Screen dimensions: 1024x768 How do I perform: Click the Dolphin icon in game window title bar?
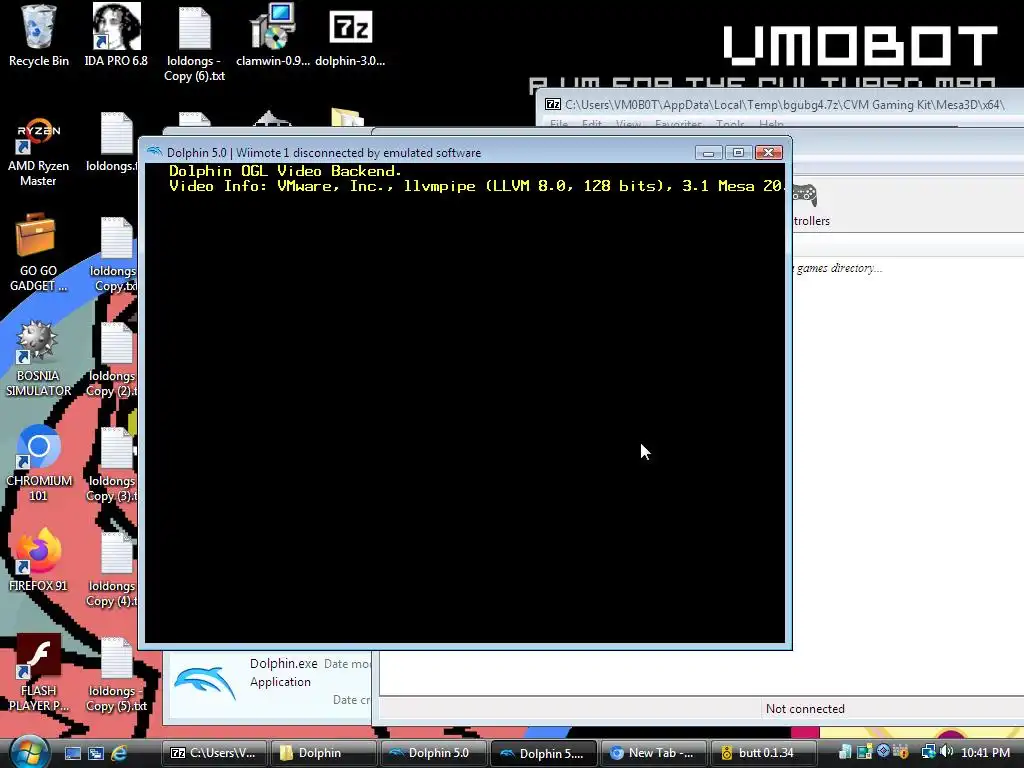point(155,152)
